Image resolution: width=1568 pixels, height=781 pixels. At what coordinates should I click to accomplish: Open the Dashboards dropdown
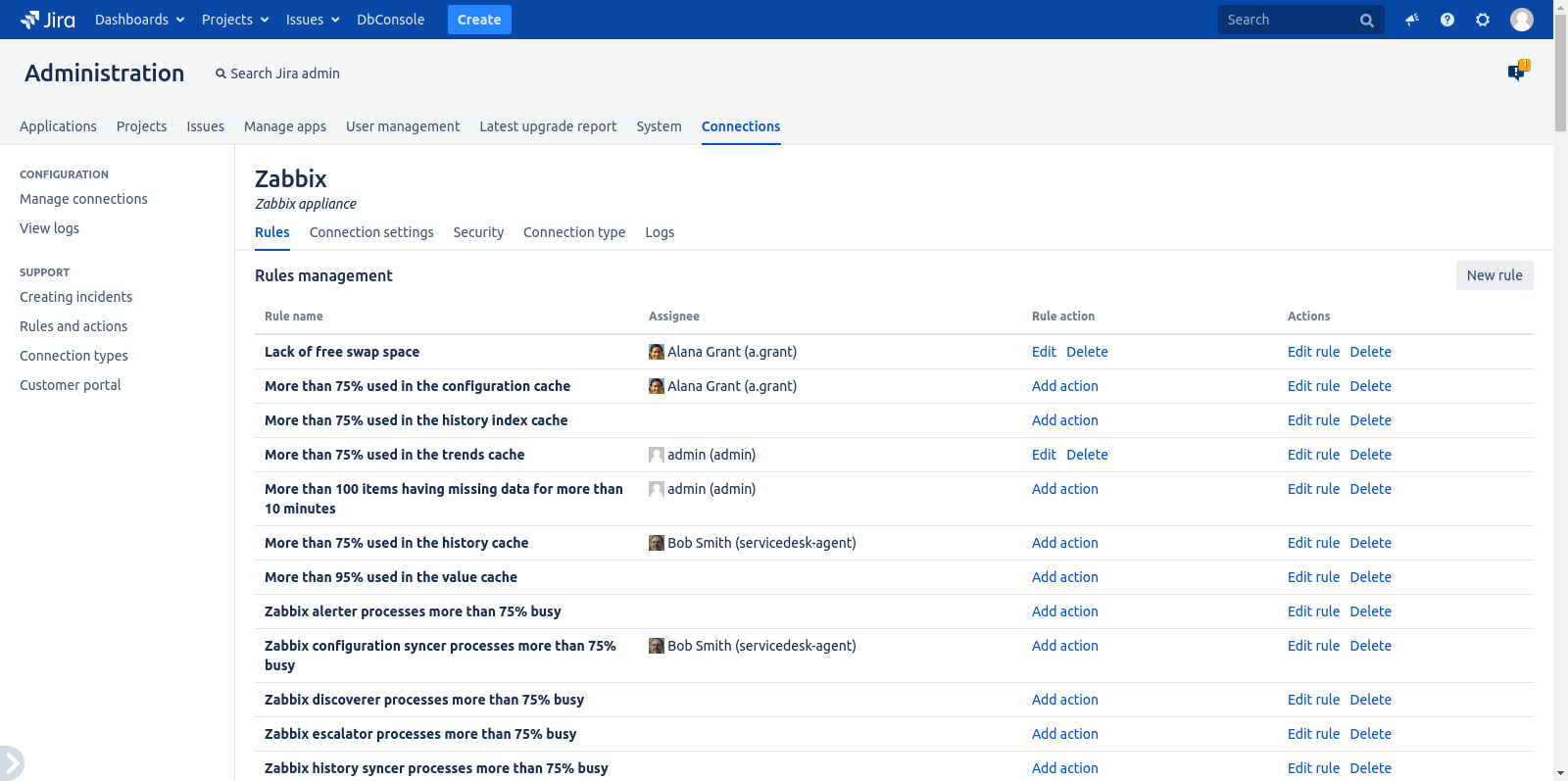pyautogui.click(x=140, y=20)
